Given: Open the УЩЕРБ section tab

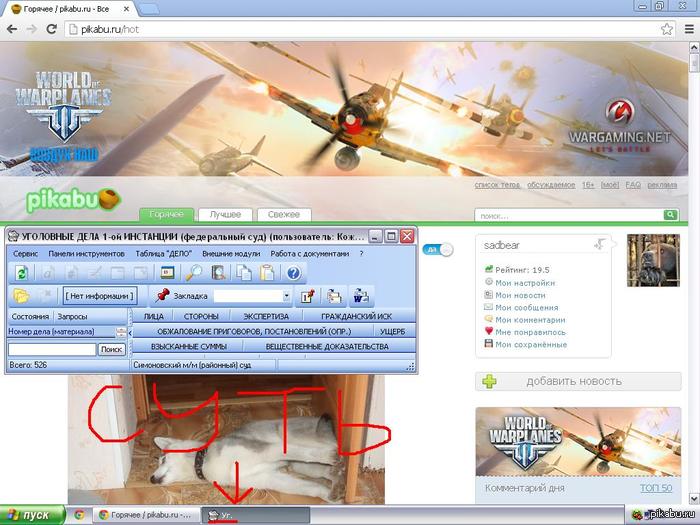Looking at the screenshot, I should tap(393, 331).
